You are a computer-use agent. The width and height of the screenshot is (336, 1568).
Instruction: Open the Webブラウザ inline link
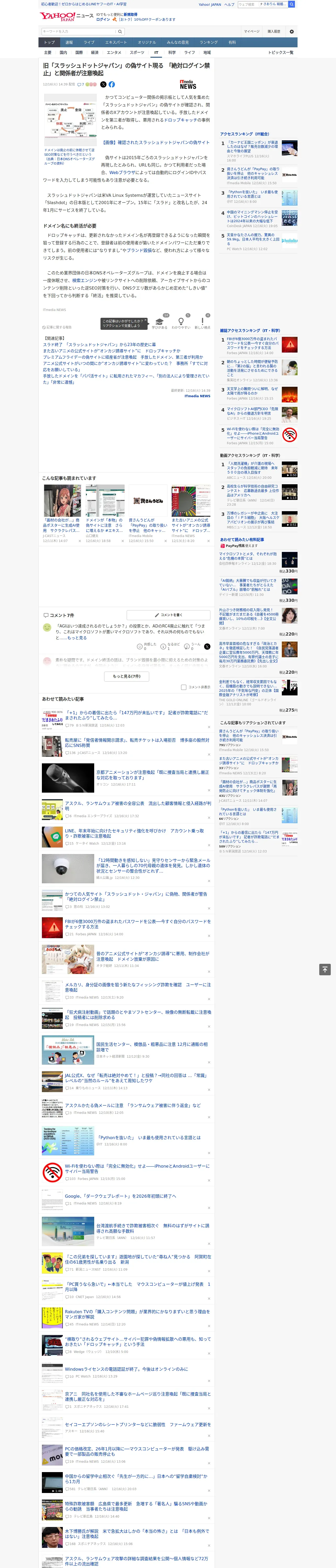[x=122, y=172]
